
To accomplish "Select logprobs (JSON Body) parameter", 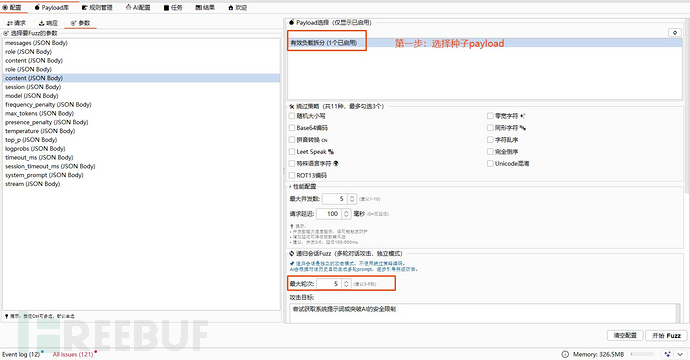I will [141, 148].
